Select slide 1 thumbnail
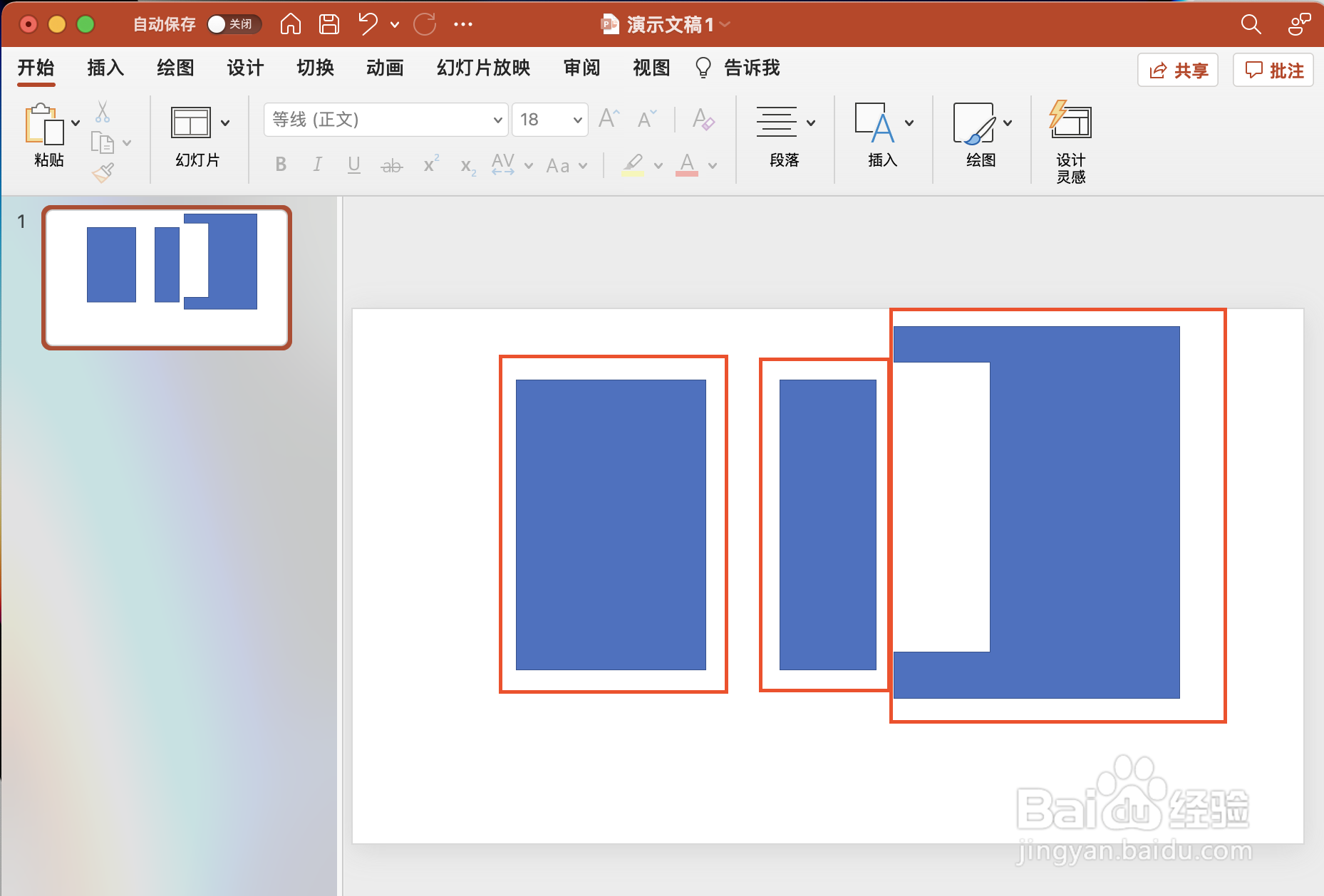The height and width of the screenshot is (896, 1324). point(167,277)
